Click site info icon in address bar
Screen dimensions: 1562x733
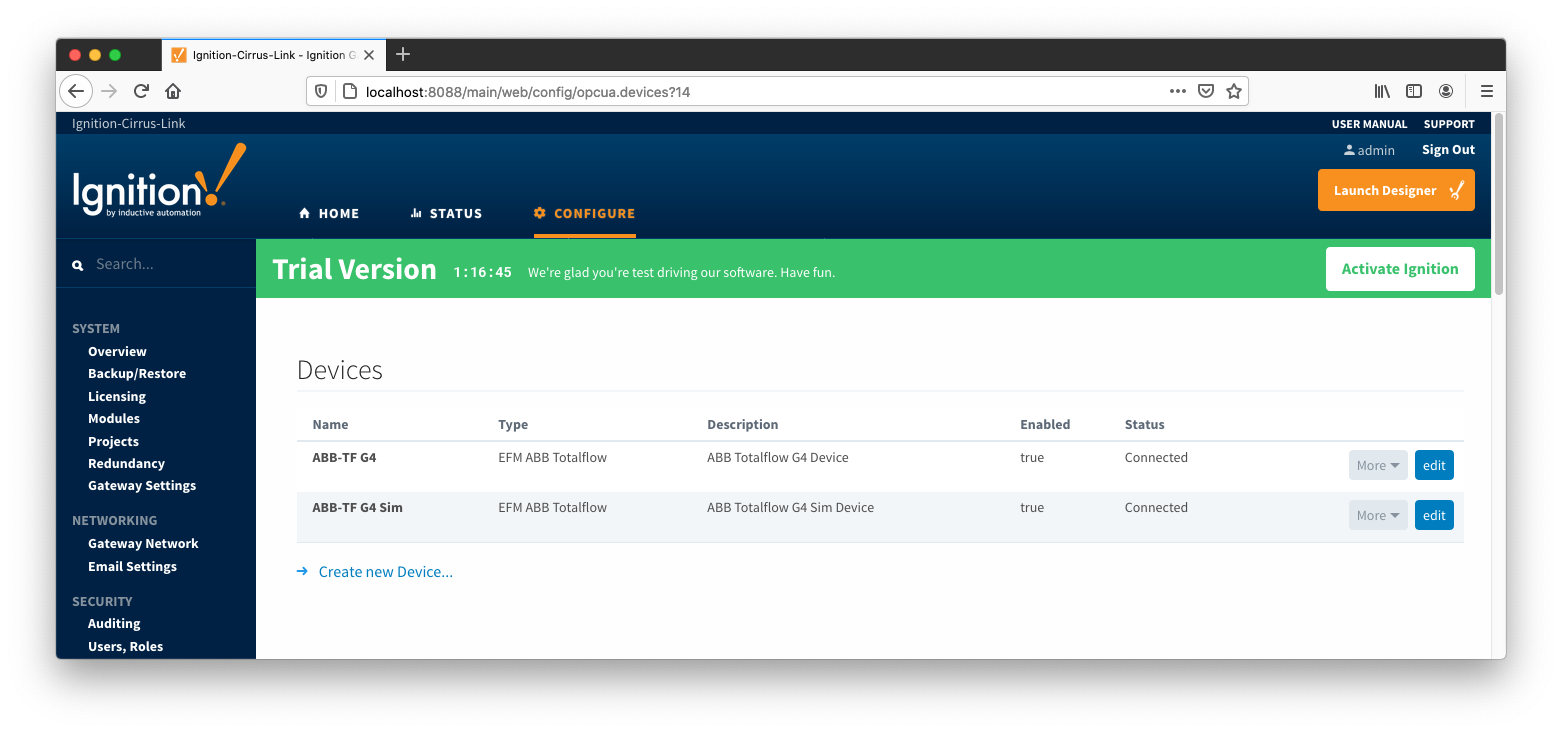350,91
